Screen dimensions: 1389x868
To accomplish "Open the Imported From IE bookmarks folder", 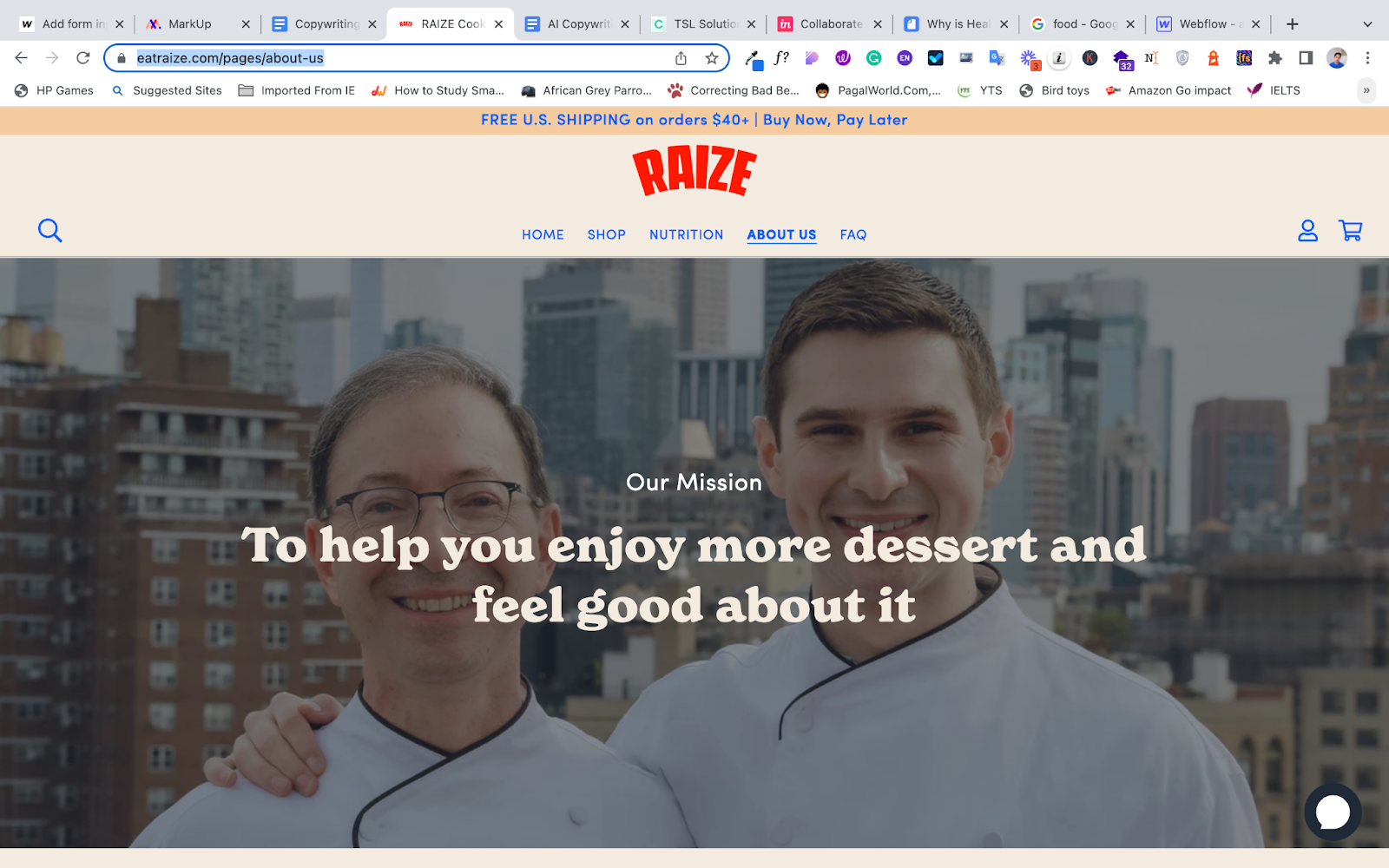I will 297,90.
